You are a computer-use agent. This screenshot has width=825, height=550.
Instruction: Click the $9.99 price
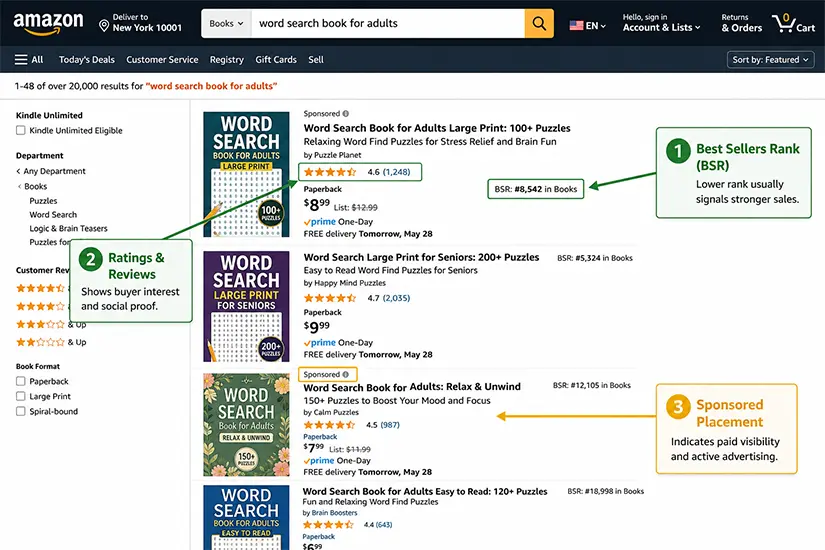(x=317, y=327)
